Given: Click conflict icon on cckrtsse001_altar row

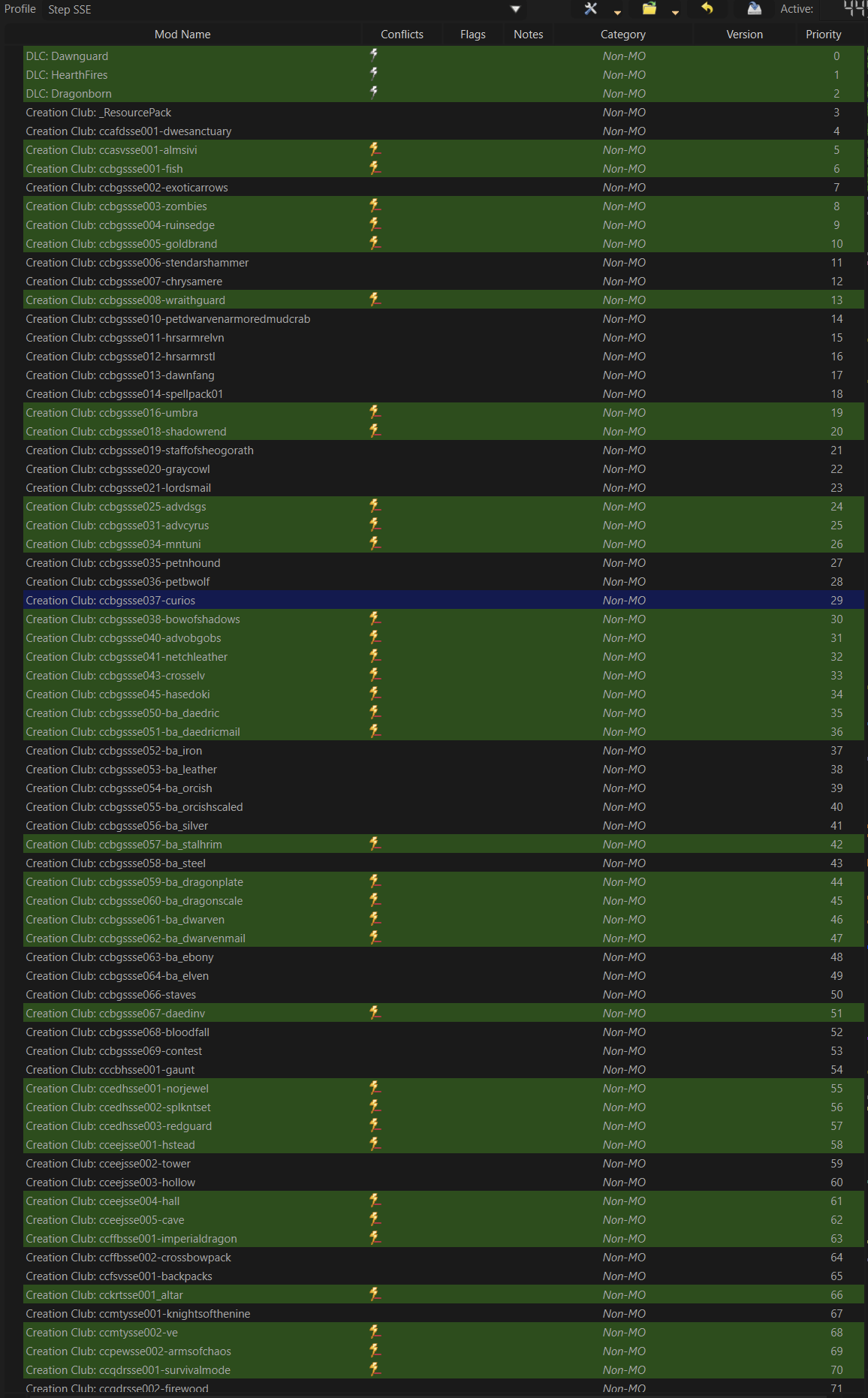Looking at the screenshot, I should [375, 1294].
